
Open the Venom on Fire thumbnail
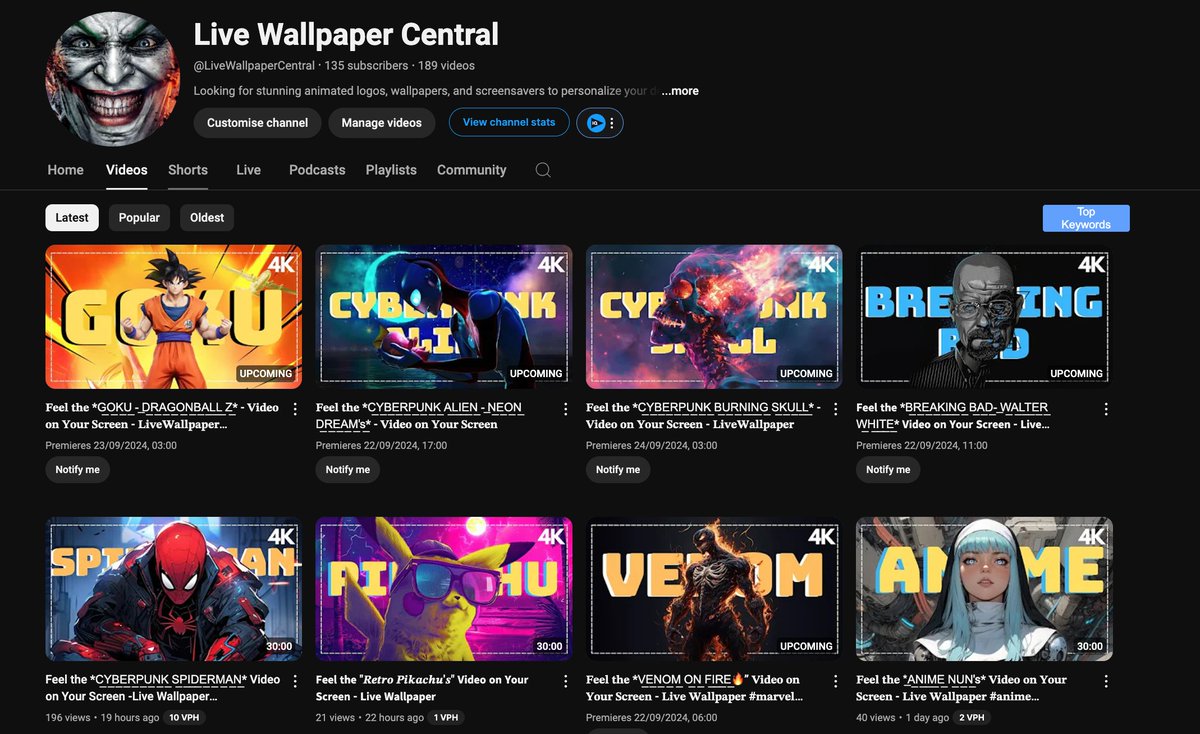(714, 589)
